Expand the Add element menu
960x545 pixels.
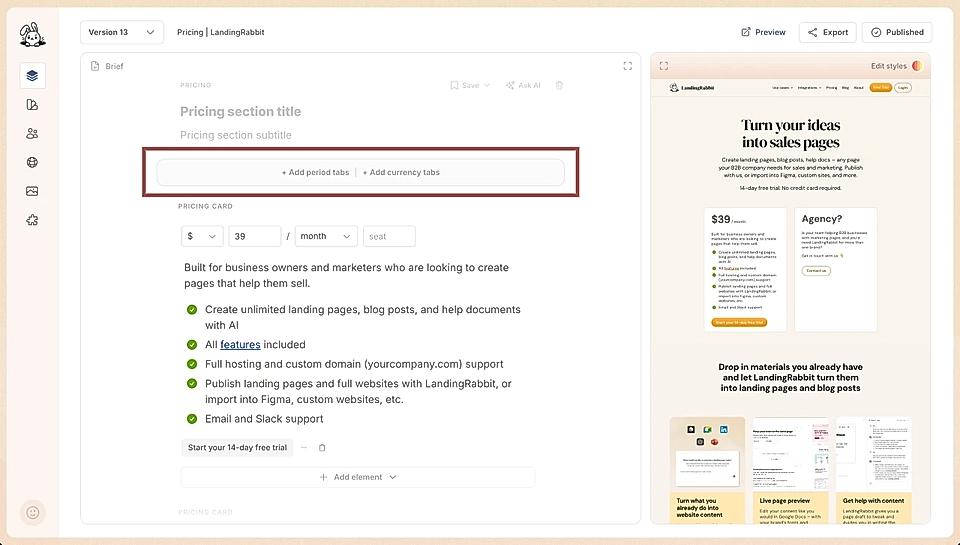(x=358, y=477)
